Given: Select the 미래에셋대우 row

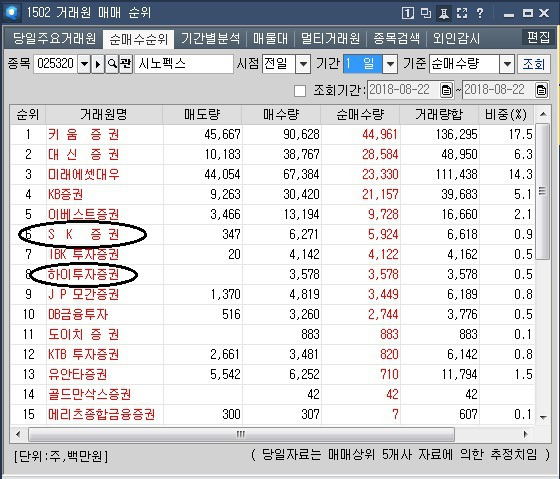Looking at the screenshot, I should pyautogui.click(x=272, y=175).
